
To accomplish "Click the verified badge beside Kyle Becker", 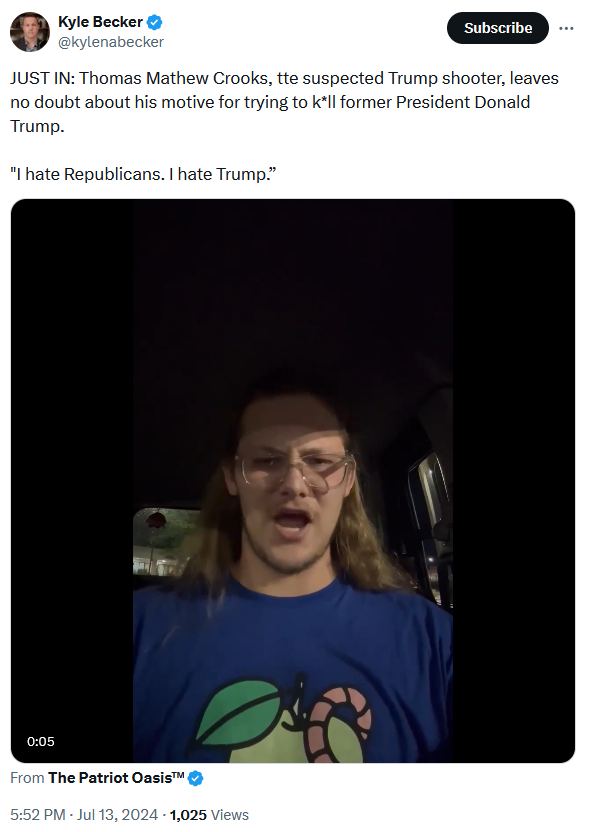I will [x=154, y=22].
